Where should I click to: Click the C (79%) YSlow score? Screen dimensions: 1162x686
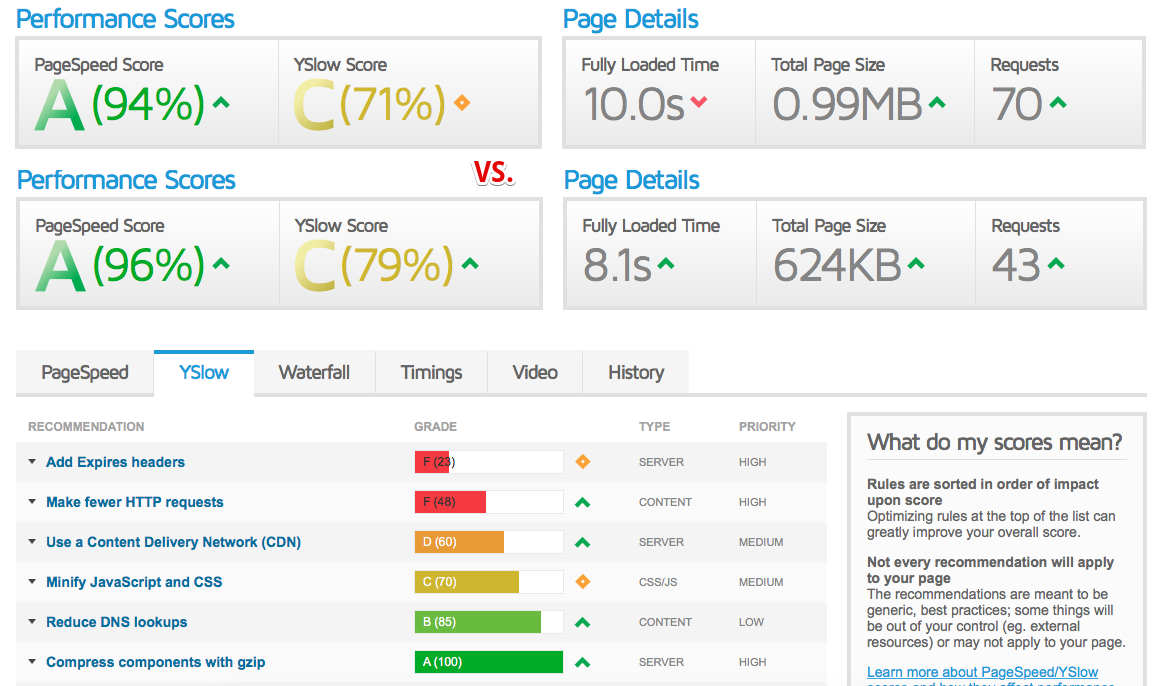(x=374, y=265)
